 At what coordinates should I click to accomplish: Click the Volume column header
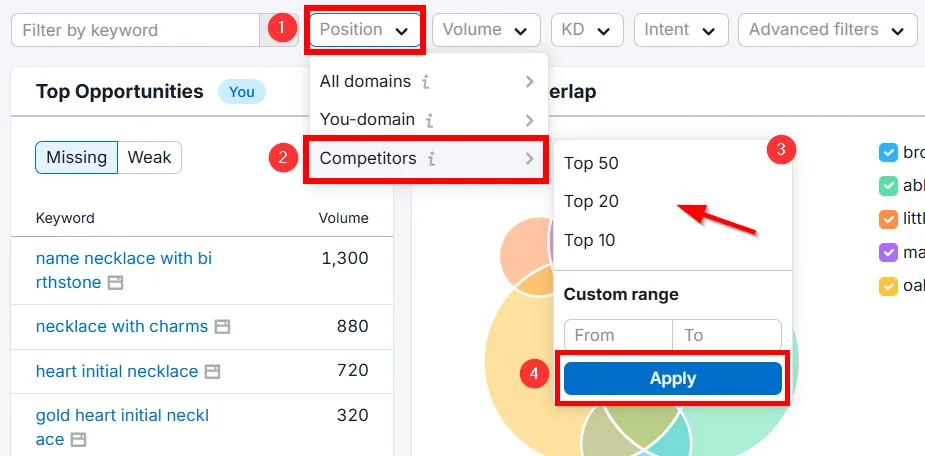[x=343, y=218]
